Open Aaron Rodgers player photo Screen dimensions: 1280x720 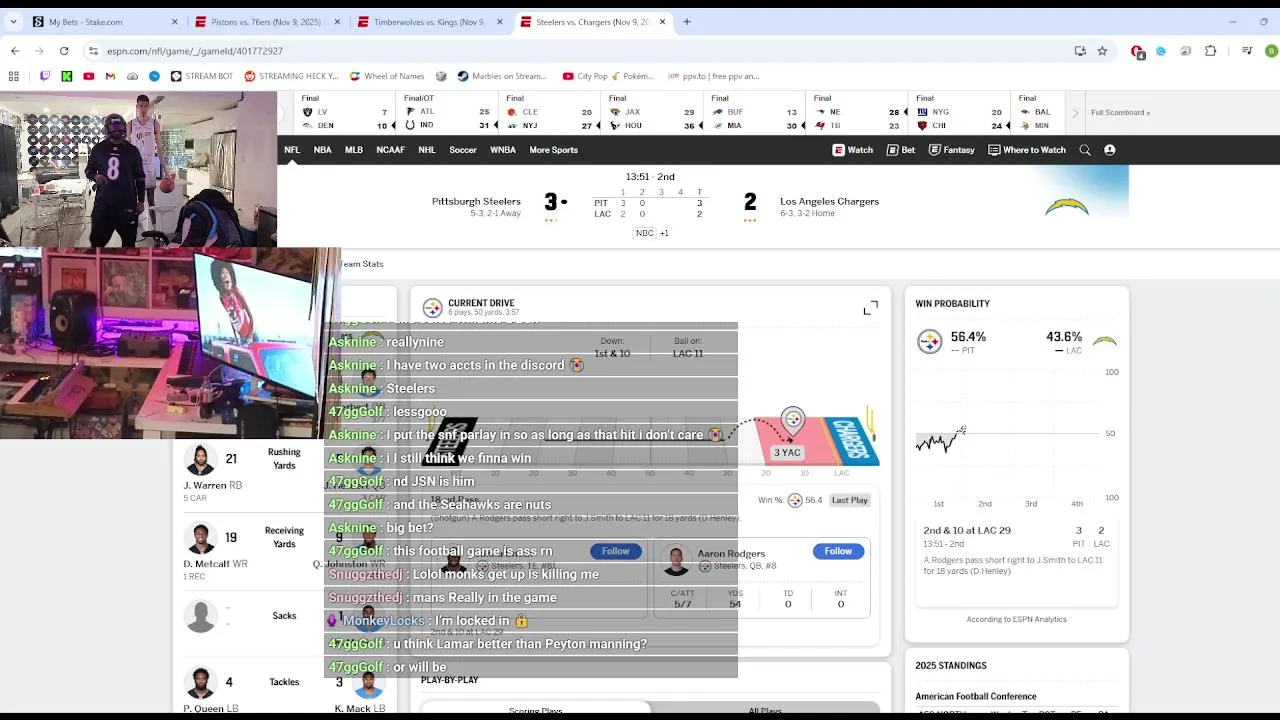[x=676, y=560]
